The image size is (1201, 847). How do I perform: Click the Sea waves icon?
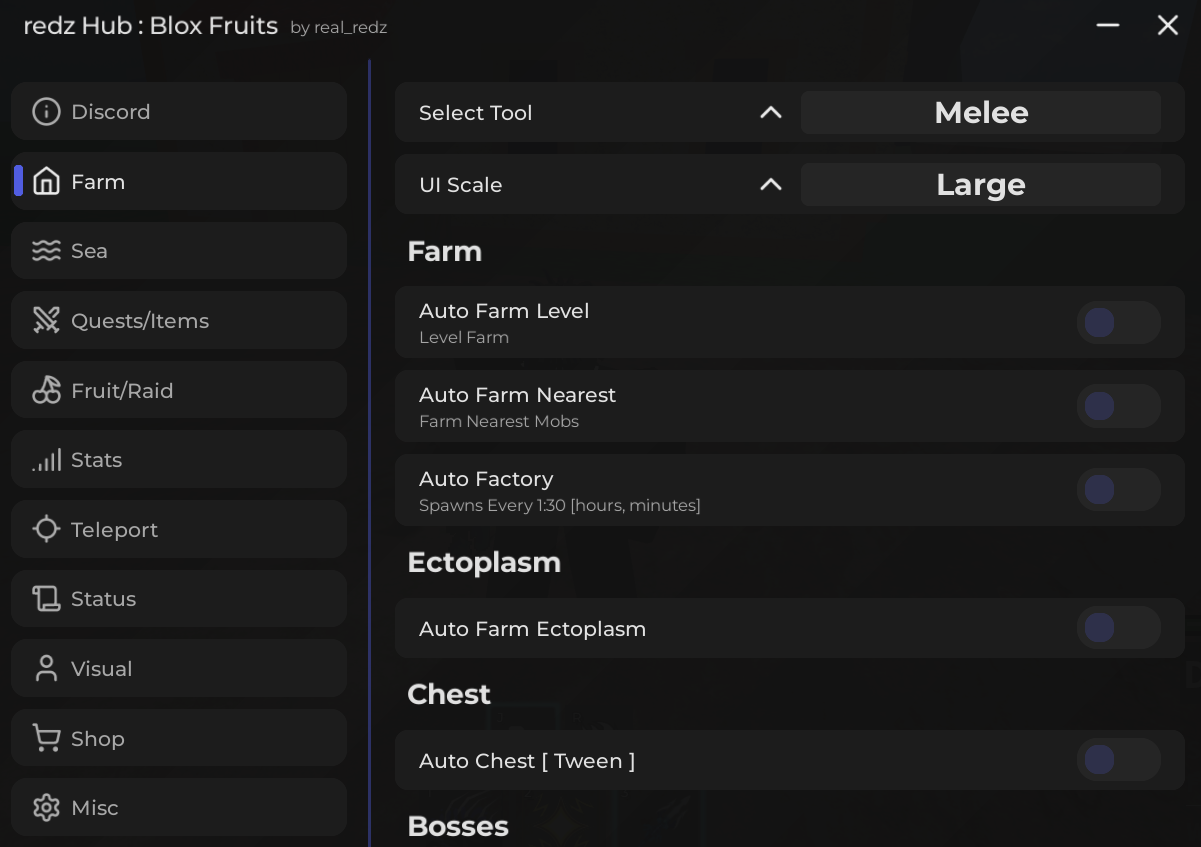click(x=46, y=251)
